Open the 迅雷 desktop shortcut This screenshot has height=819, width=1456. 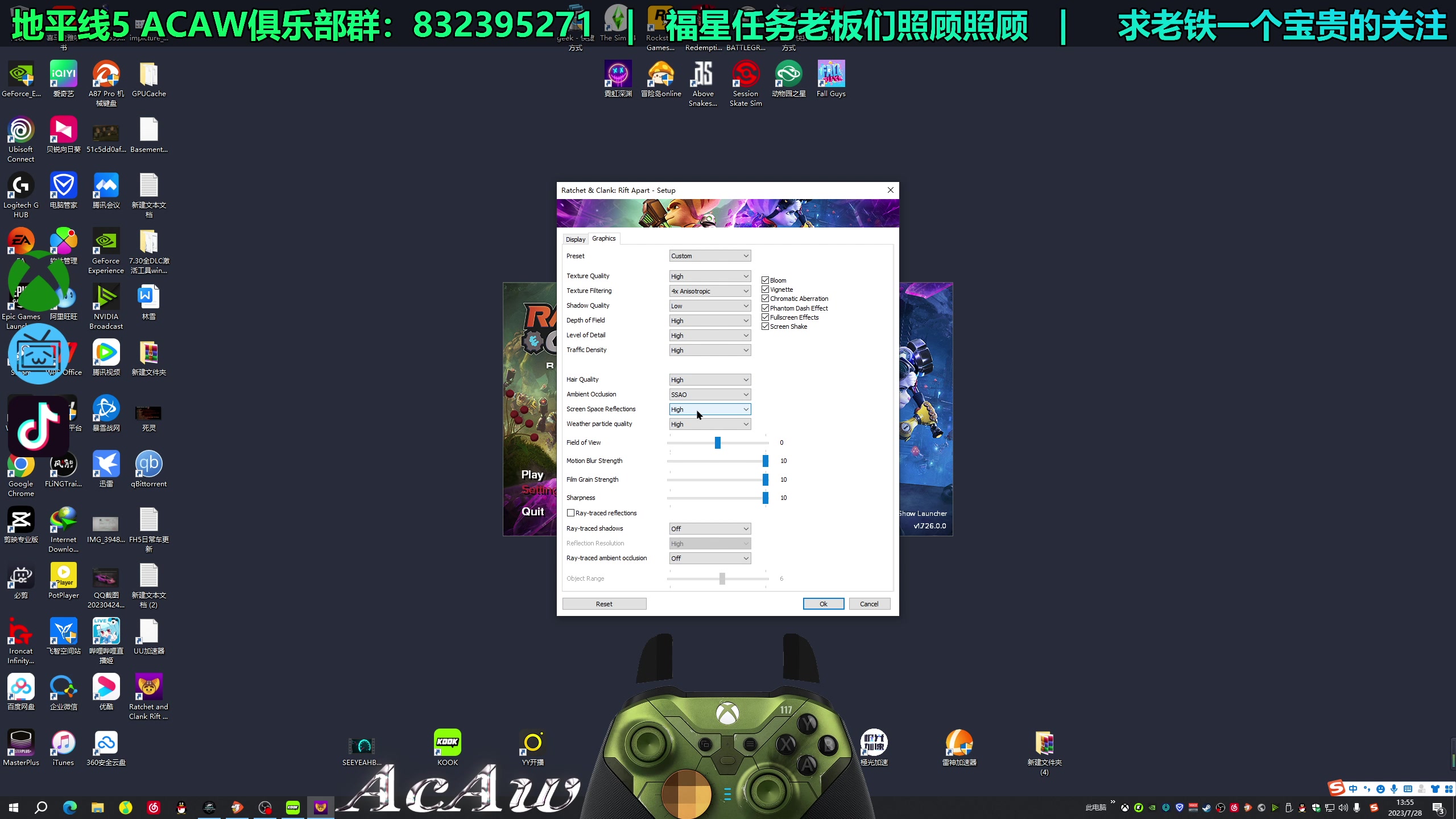point(106,469)
